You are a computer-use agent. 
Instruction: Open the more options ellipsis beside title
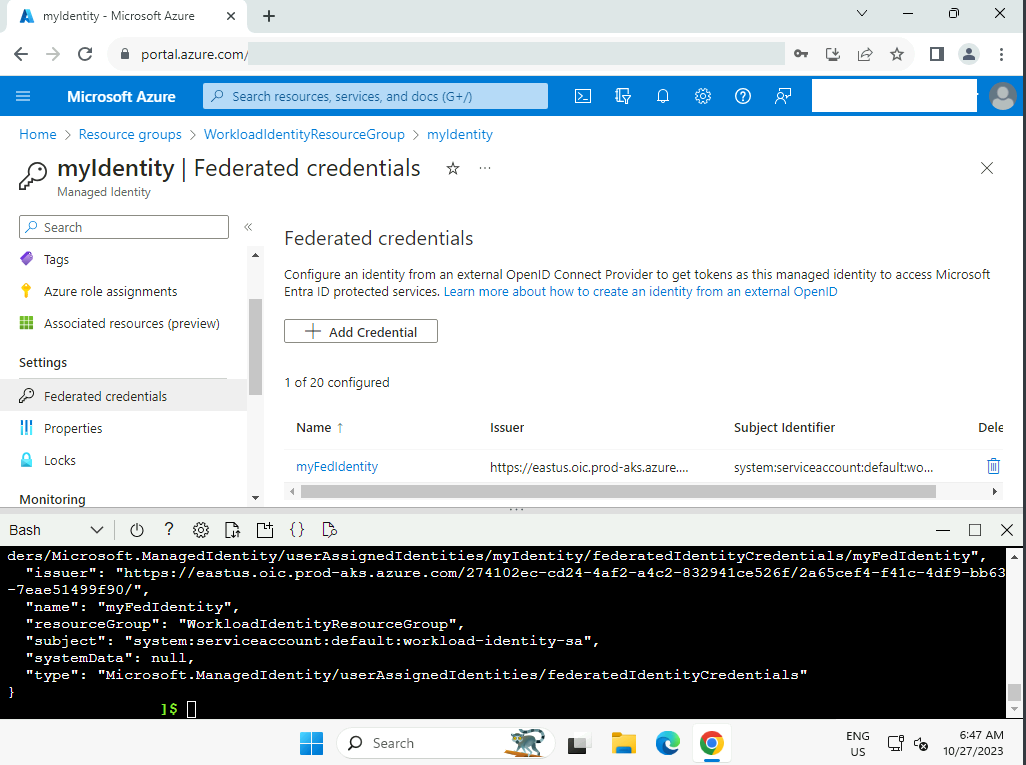485,168
